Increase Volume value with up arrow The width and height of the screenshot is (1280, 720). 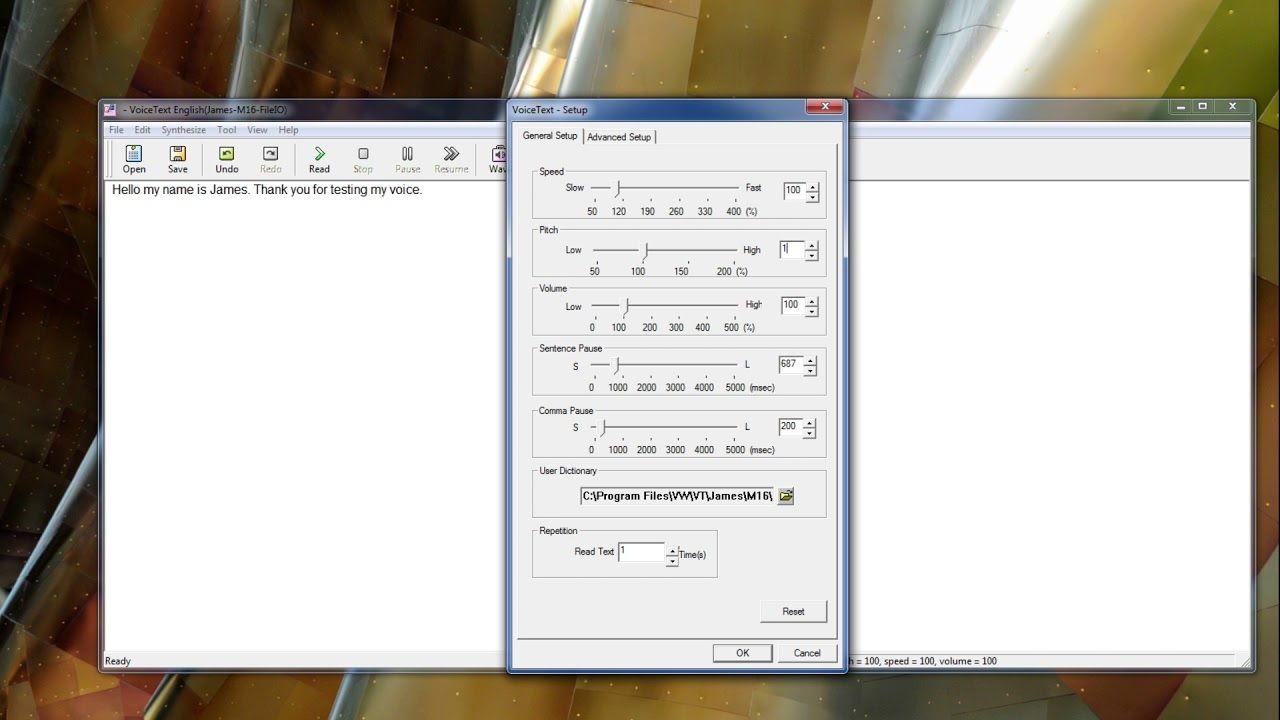[811, 300]
